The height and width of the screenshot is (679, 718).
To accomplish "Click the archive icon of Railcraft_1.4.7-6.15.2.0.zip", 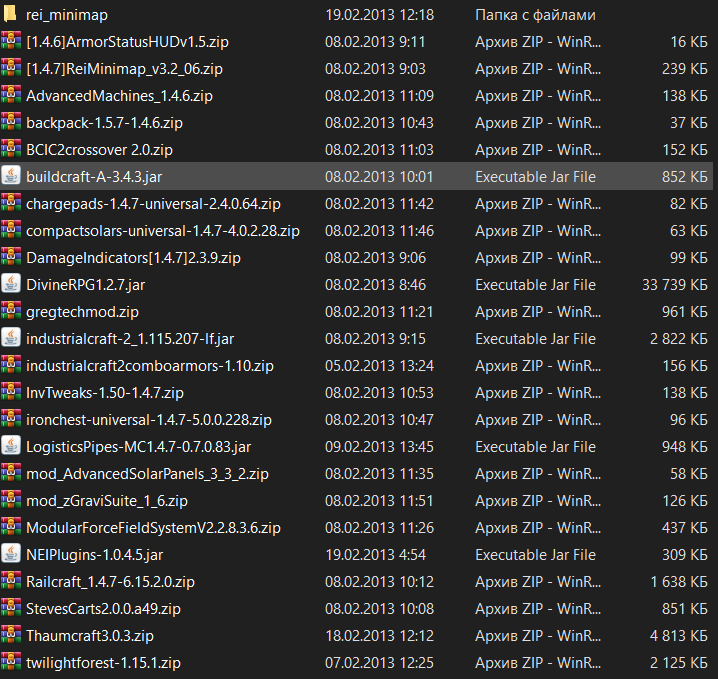I will (11, 581).
